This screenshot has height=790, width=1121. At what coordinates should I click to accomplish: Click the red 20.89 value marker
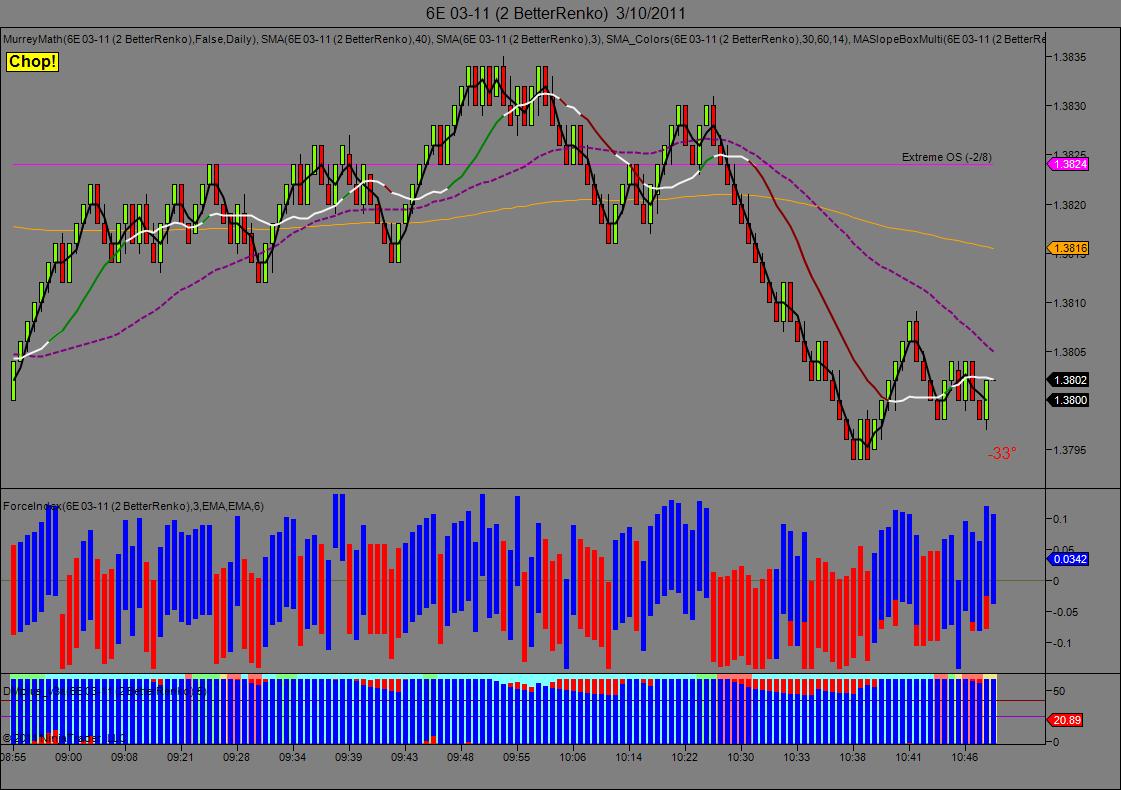[1065, 720]
